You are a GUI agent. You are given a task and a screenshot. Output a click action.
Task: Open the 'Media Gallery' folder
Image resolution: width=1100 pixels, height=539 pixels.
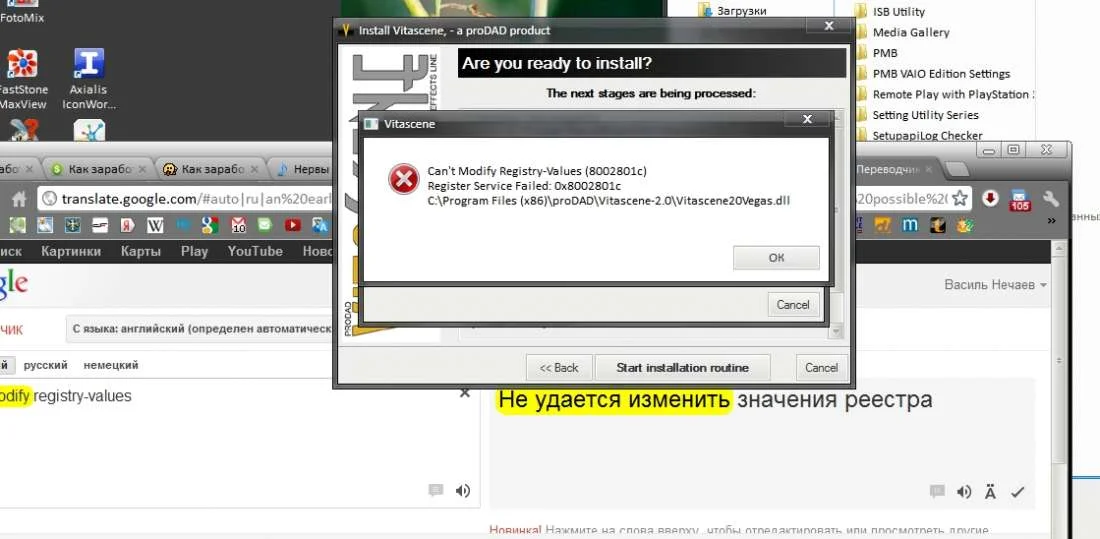click(902, 32)
